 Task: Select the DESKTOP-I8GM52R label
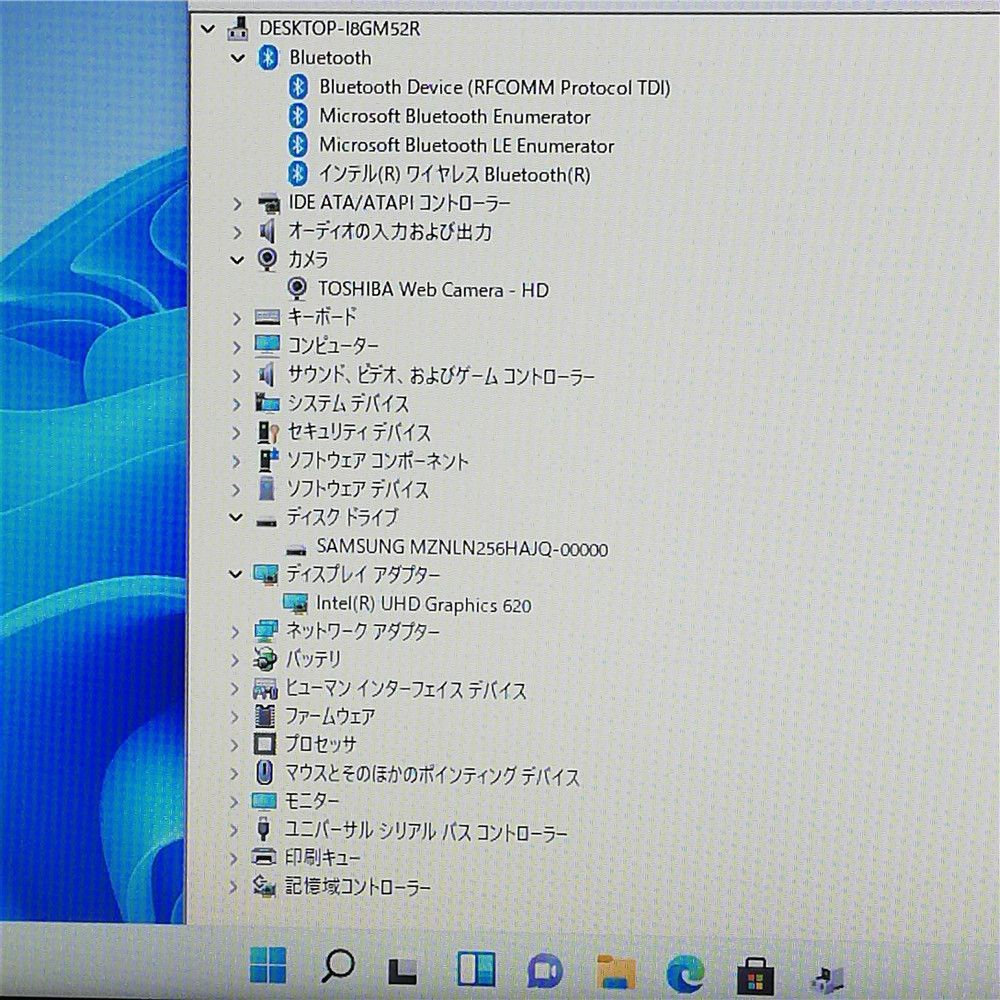click(339, 29)
